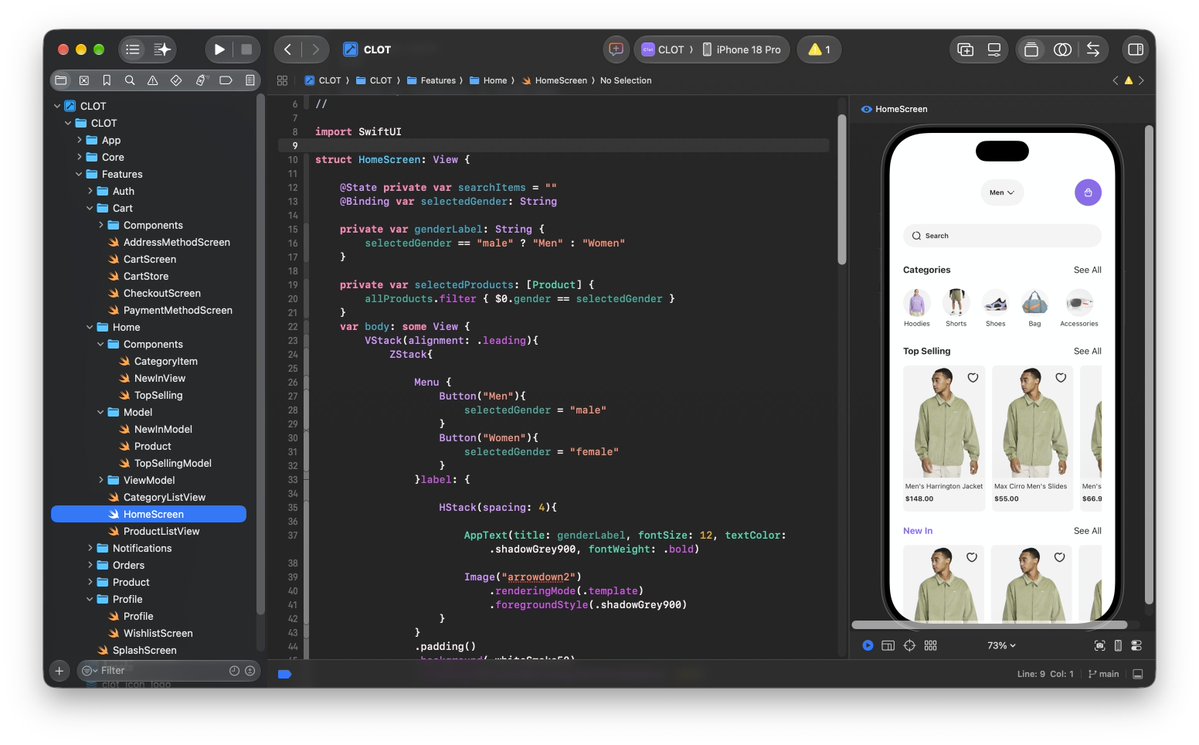Open preview variants grid button

point(931,646)
